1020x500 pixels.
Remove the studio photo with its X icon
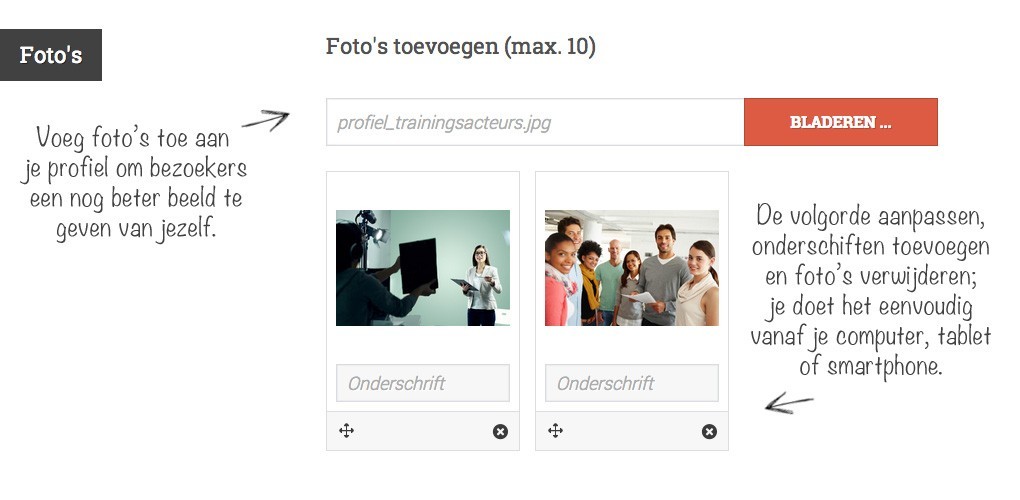pyautogui.click(x=500, y=431)
